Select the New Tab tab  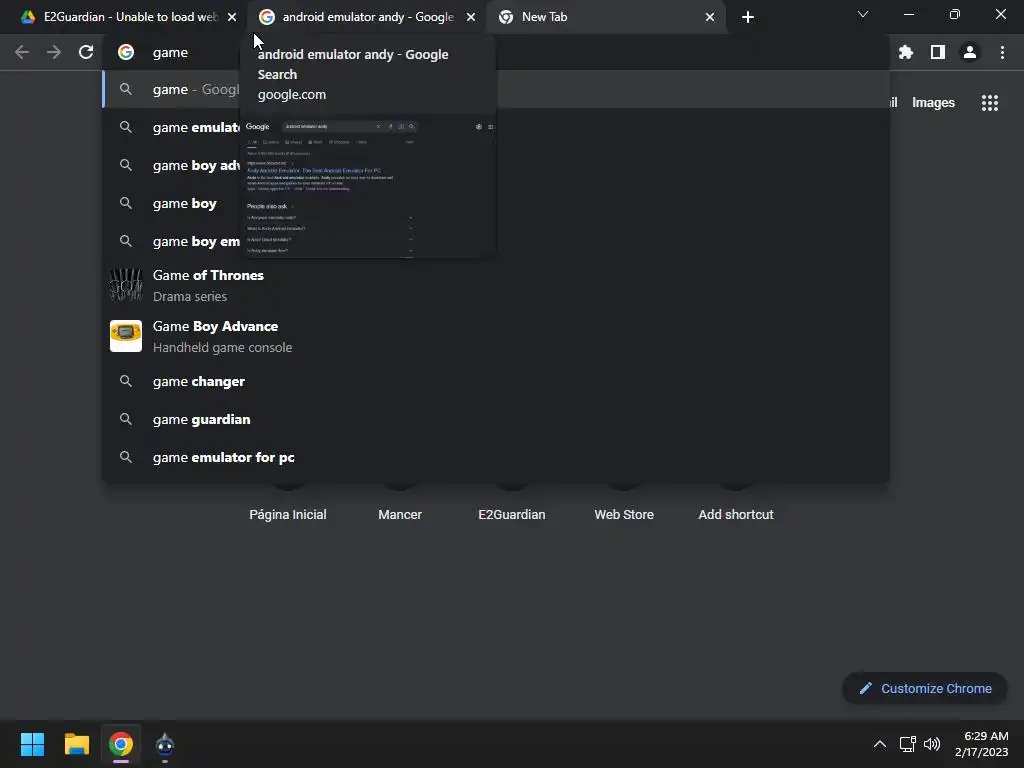pyautogui.click(x=604, y=17)
